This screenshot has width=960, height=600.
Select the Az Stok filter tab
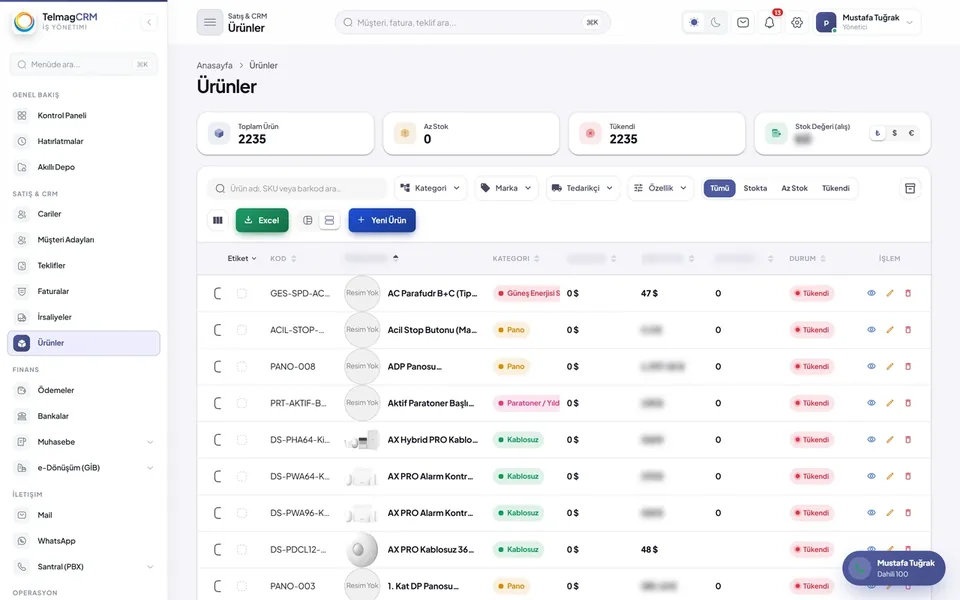[794, 188]
